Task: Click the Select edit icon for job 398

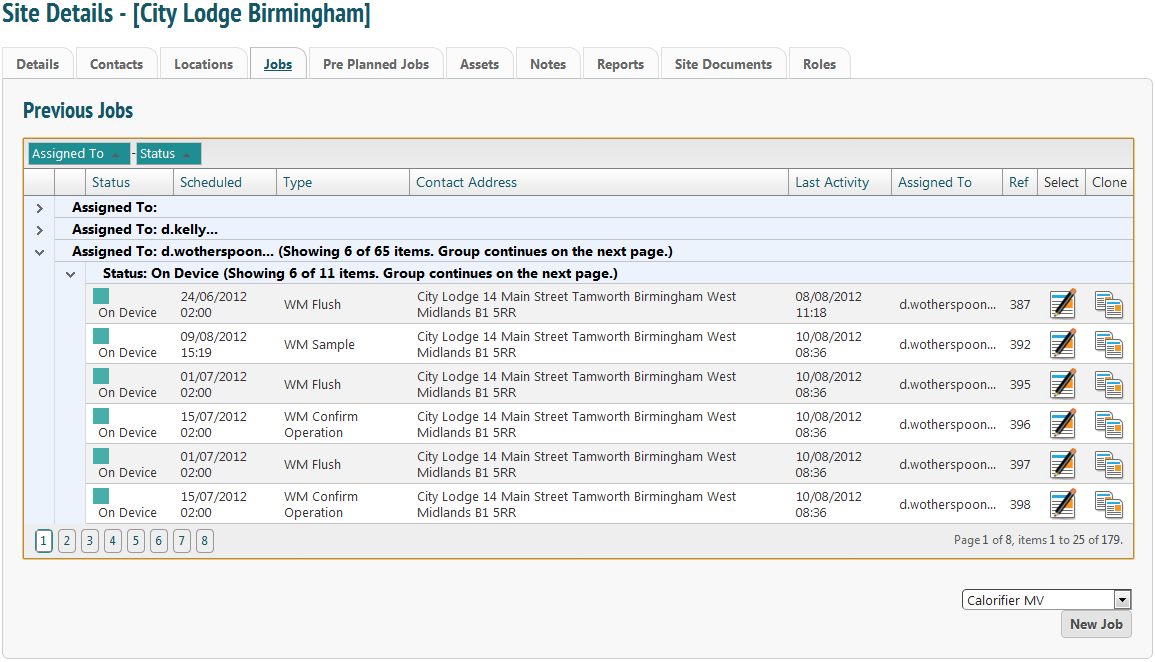Action: 1061,504
